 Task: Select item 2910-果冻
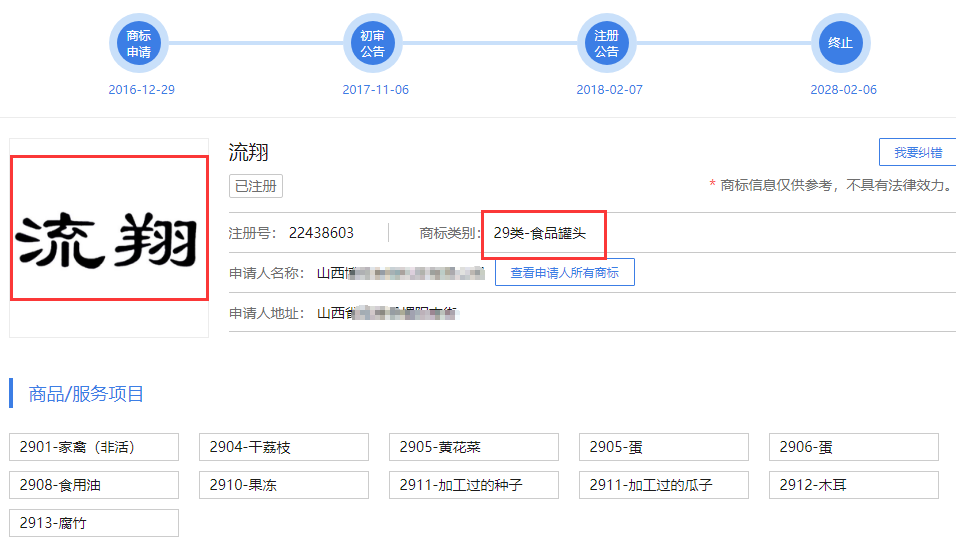284,485
